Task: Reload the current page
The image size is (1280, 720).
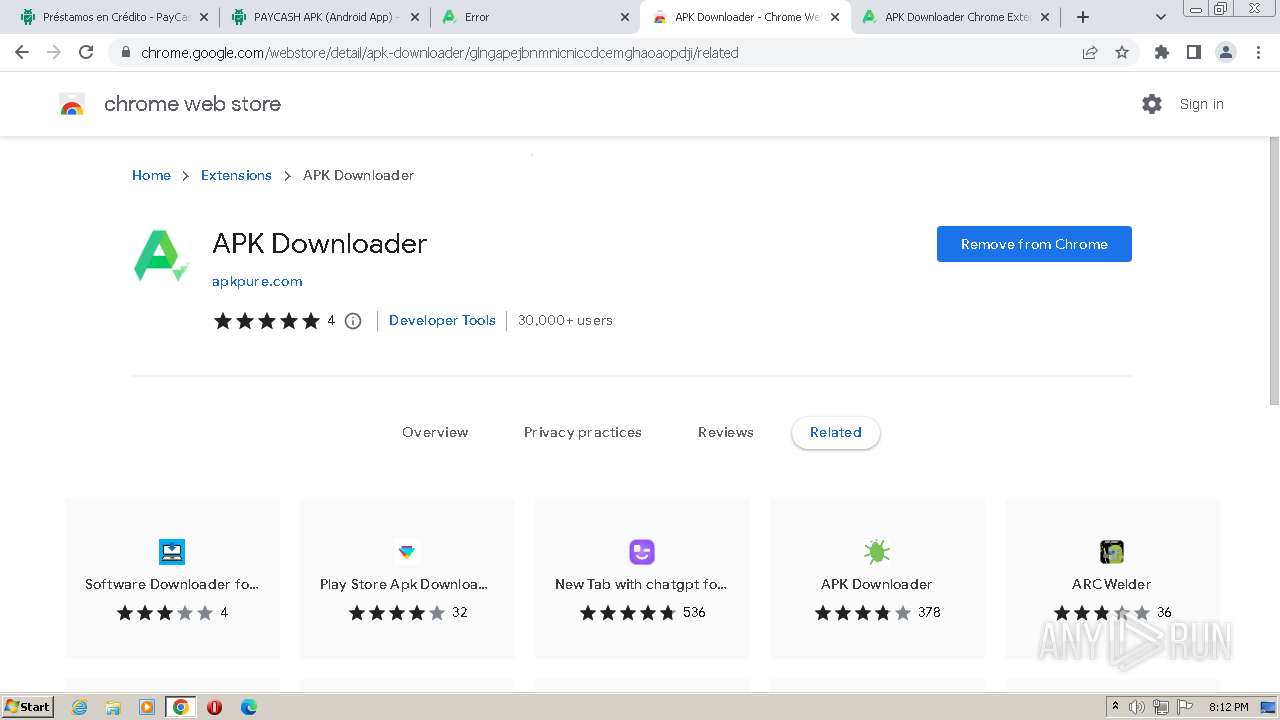Action: pyautogui.click(x=86, y=52)
